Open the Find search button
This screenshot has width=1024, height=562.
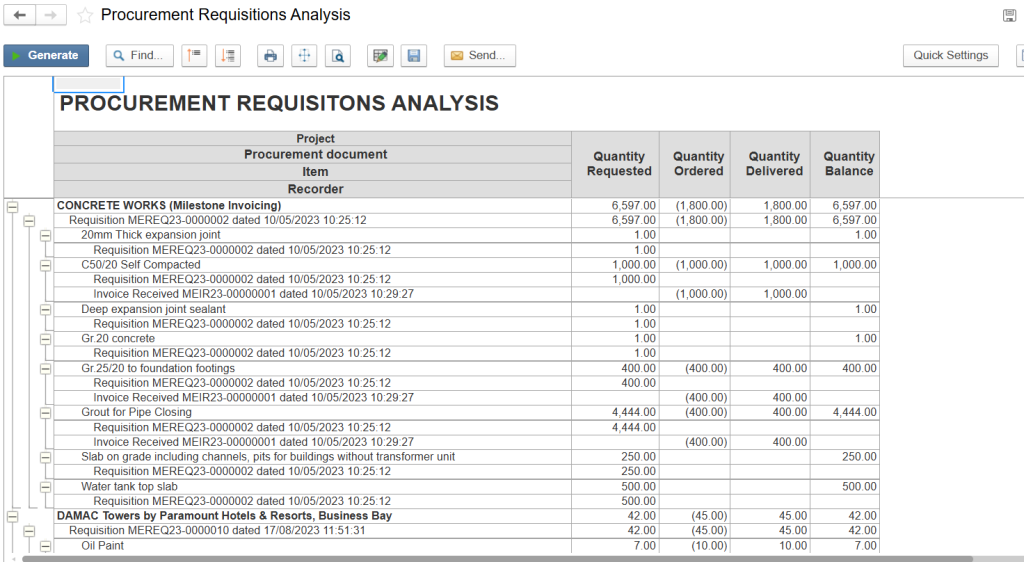point(139,56)
